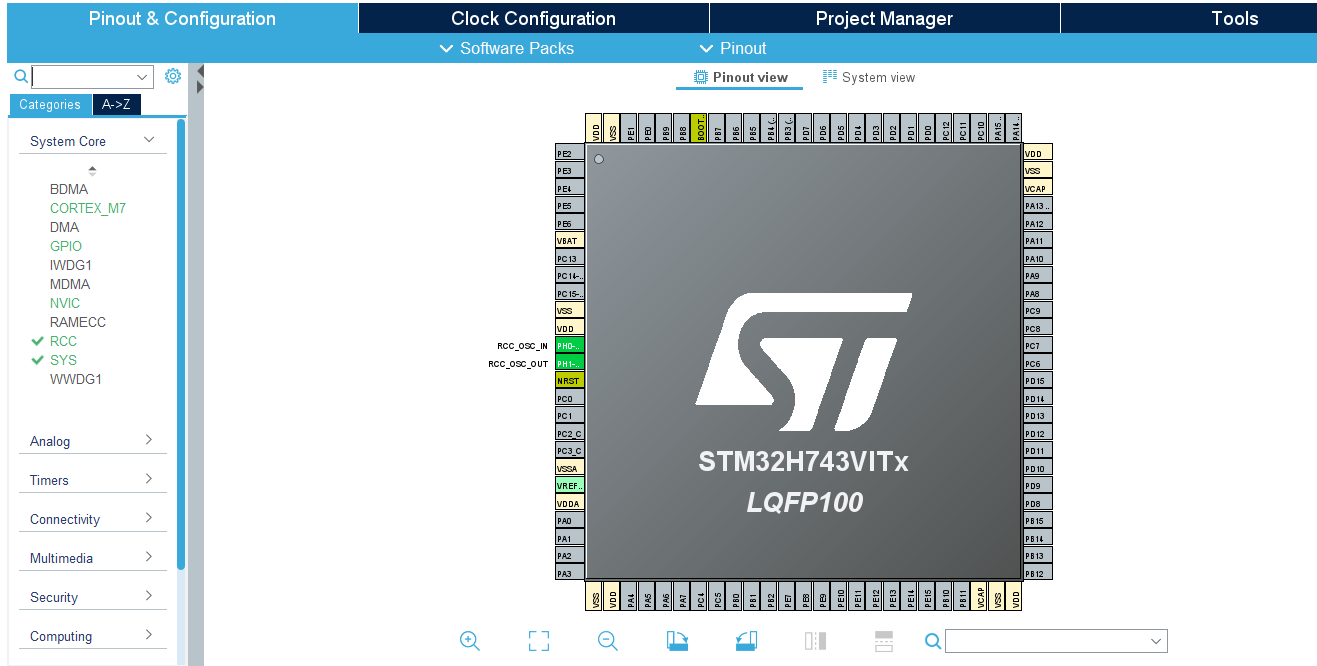Screen dimensions: 1317x666
Task: Select the System view icon
Action: tap(830, 77)
